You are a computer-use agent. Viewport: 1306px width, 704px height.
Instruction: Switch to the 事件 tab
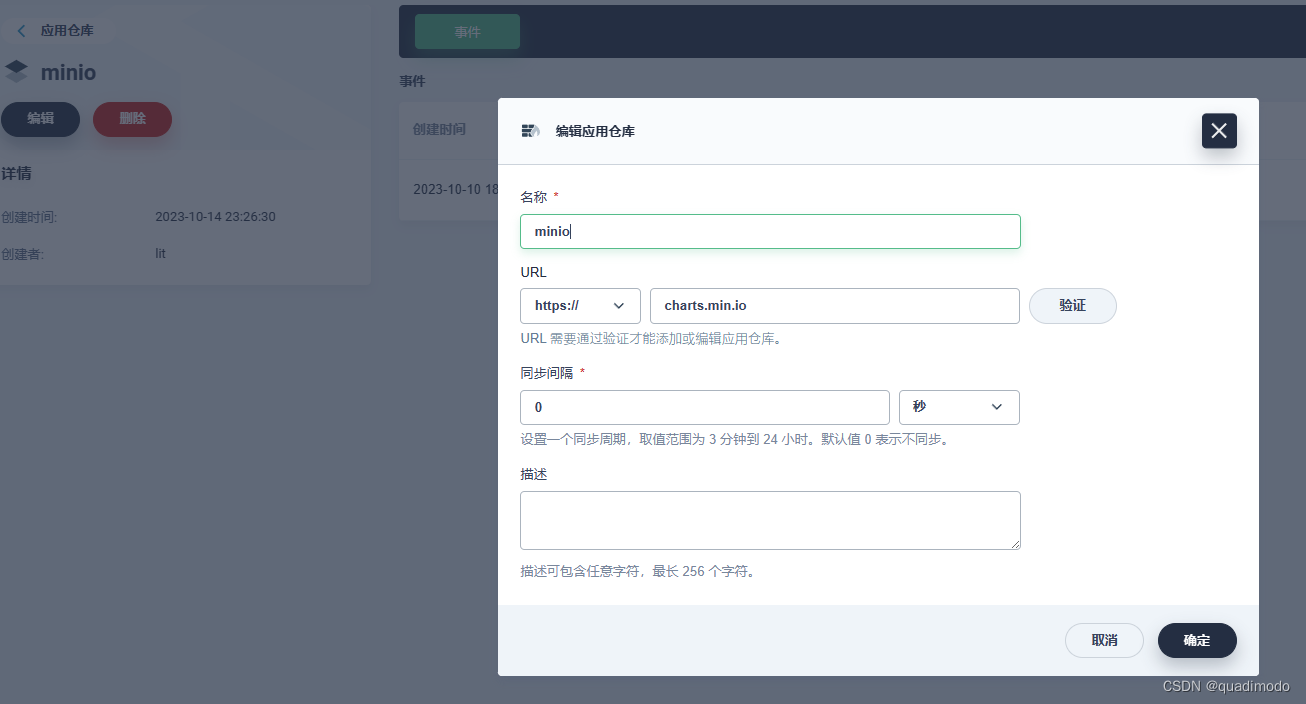[466, 31]
